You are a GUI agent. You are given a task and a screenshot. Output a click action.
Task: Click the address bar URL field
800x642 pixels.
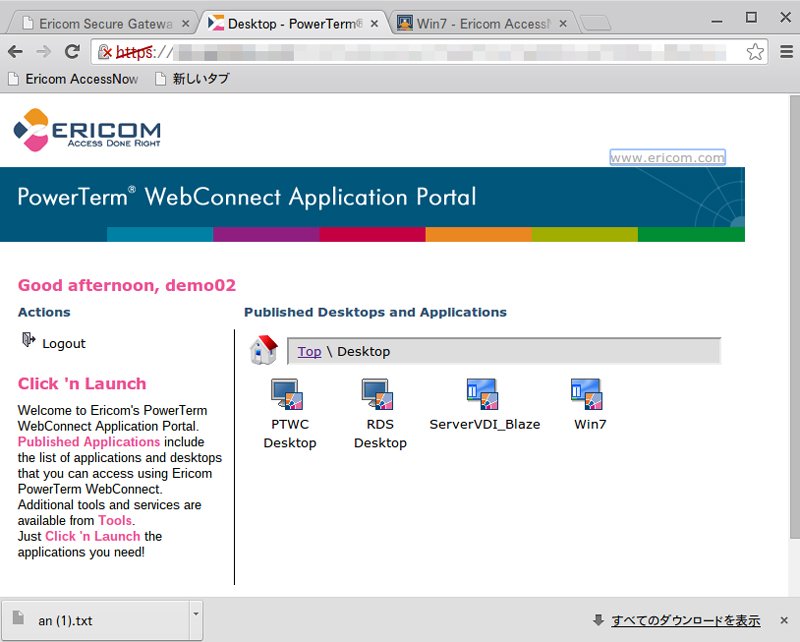pos(429,52)
